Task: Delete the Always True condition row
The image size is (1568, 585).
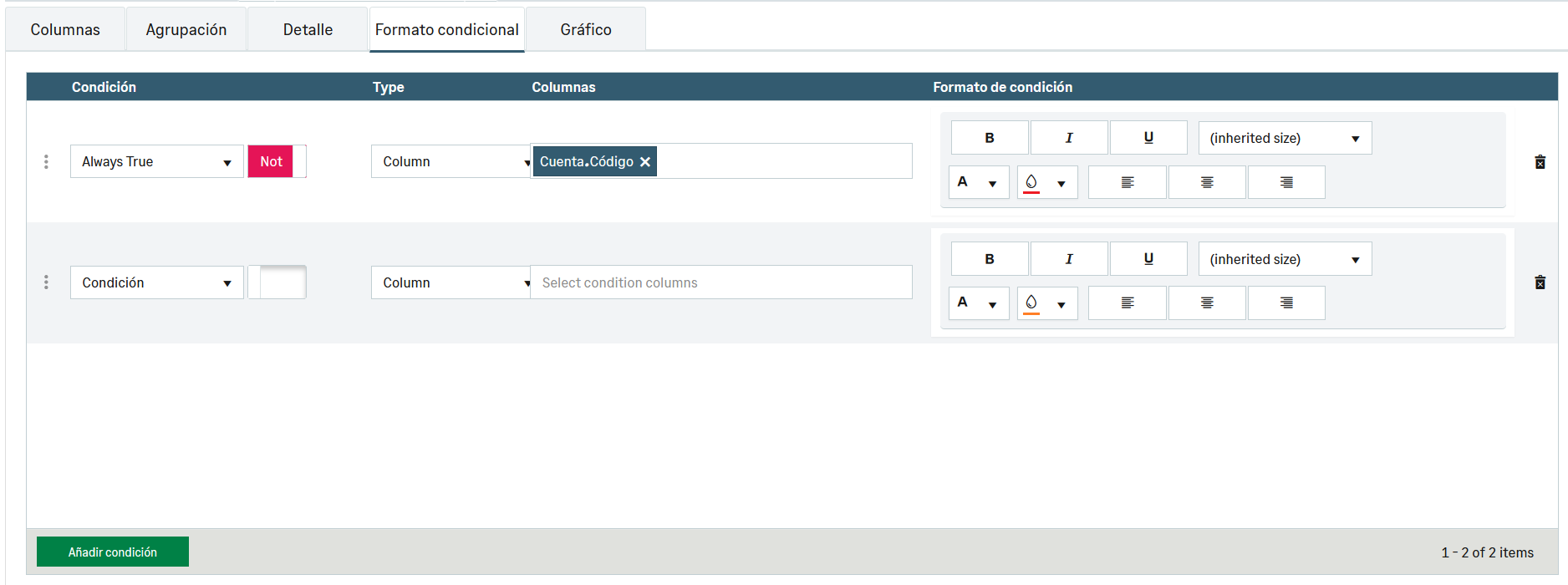Action: (x=1540, y=162)
